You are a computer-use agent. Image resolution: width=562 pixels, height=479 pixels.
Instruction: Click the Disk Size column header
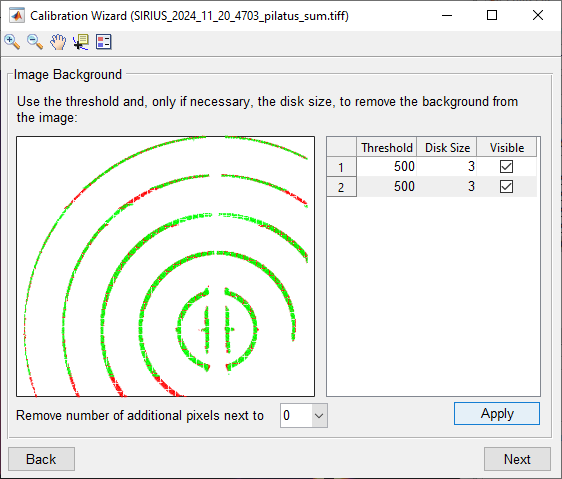pos(447,147)
